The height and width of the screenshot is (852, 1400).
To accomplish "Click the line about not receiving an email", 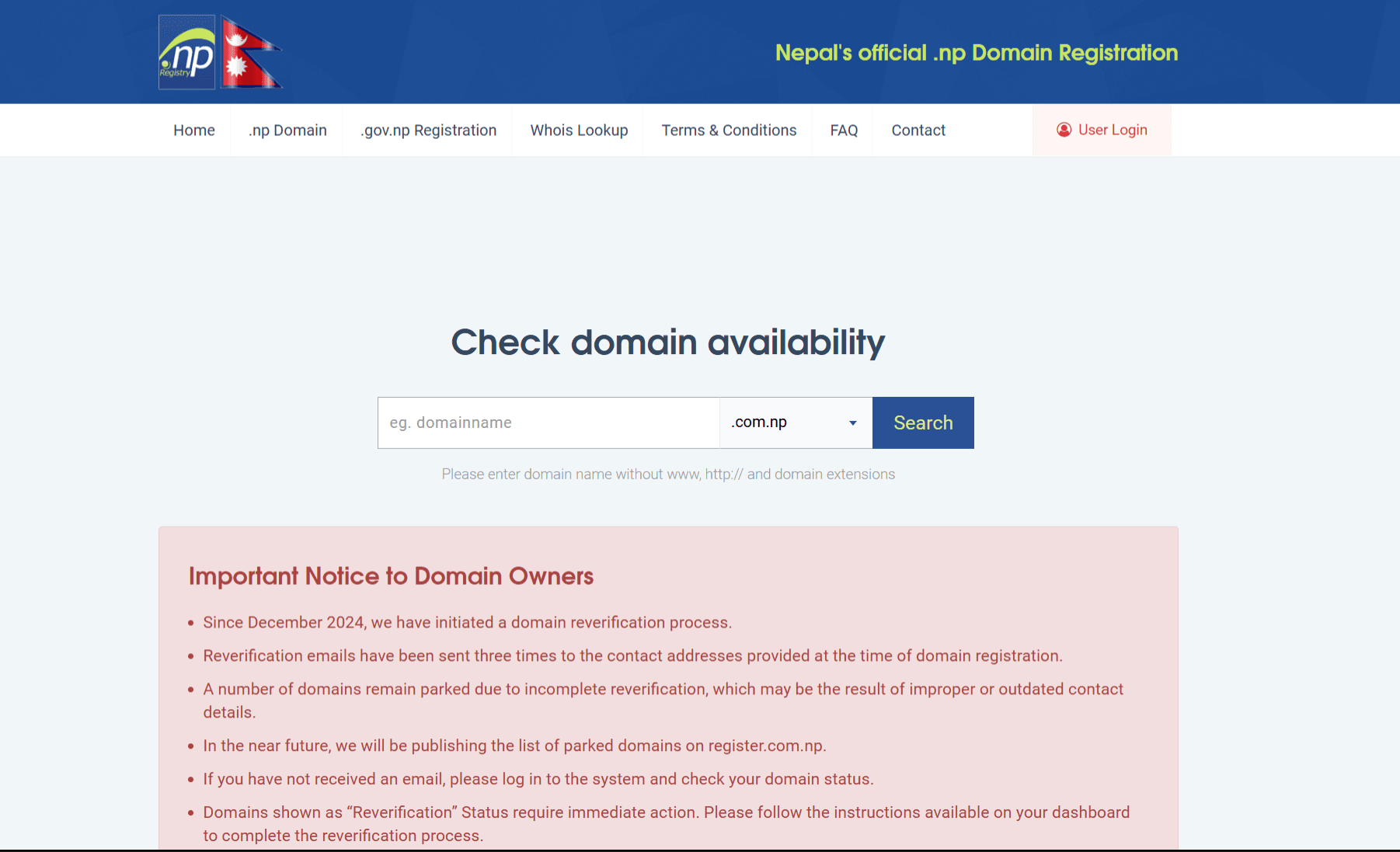I will pos(538,779).
